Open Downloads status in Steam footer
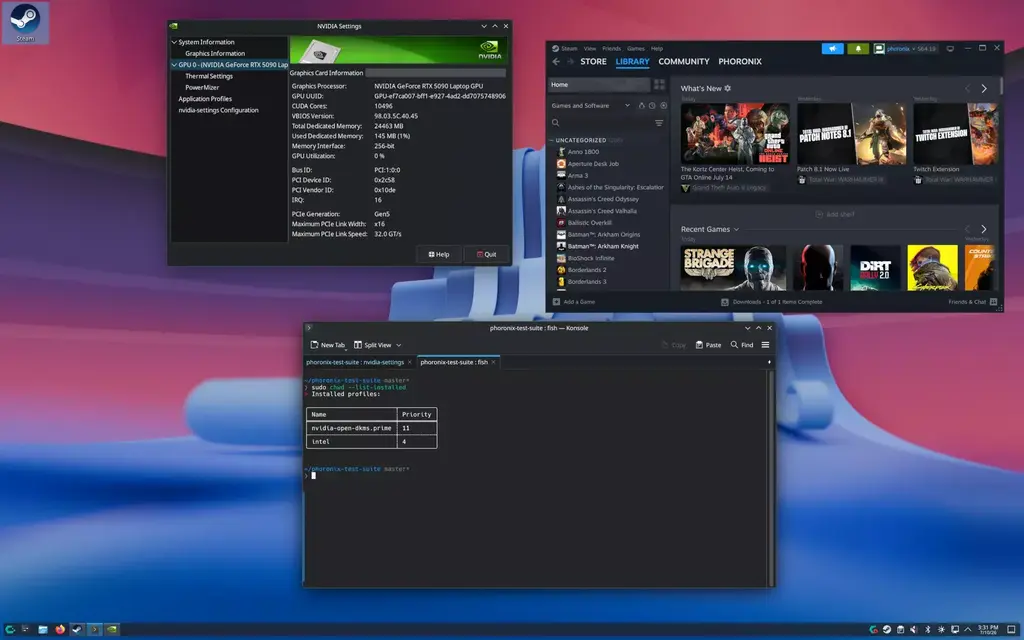The image size is (1024, 640). [771, 302]
